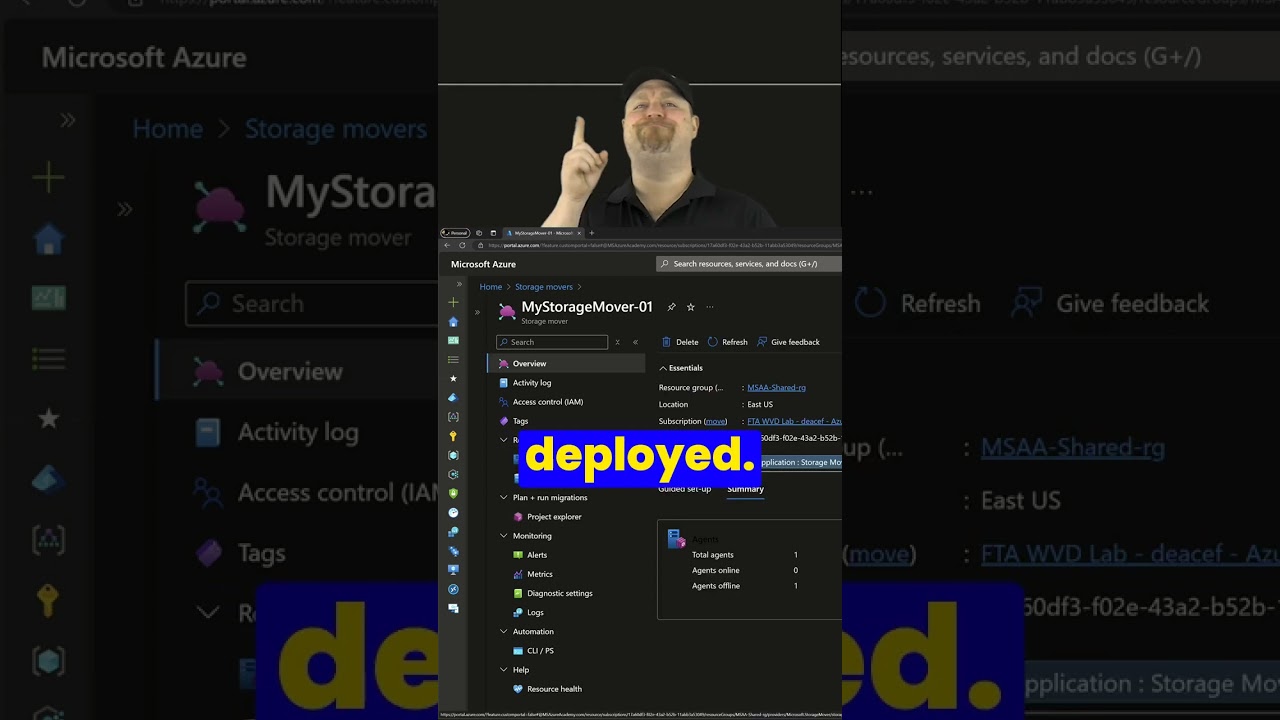Go to the Storage movers breadcrumb
This screenshot has height=720, width=1280.
[544, 287]
